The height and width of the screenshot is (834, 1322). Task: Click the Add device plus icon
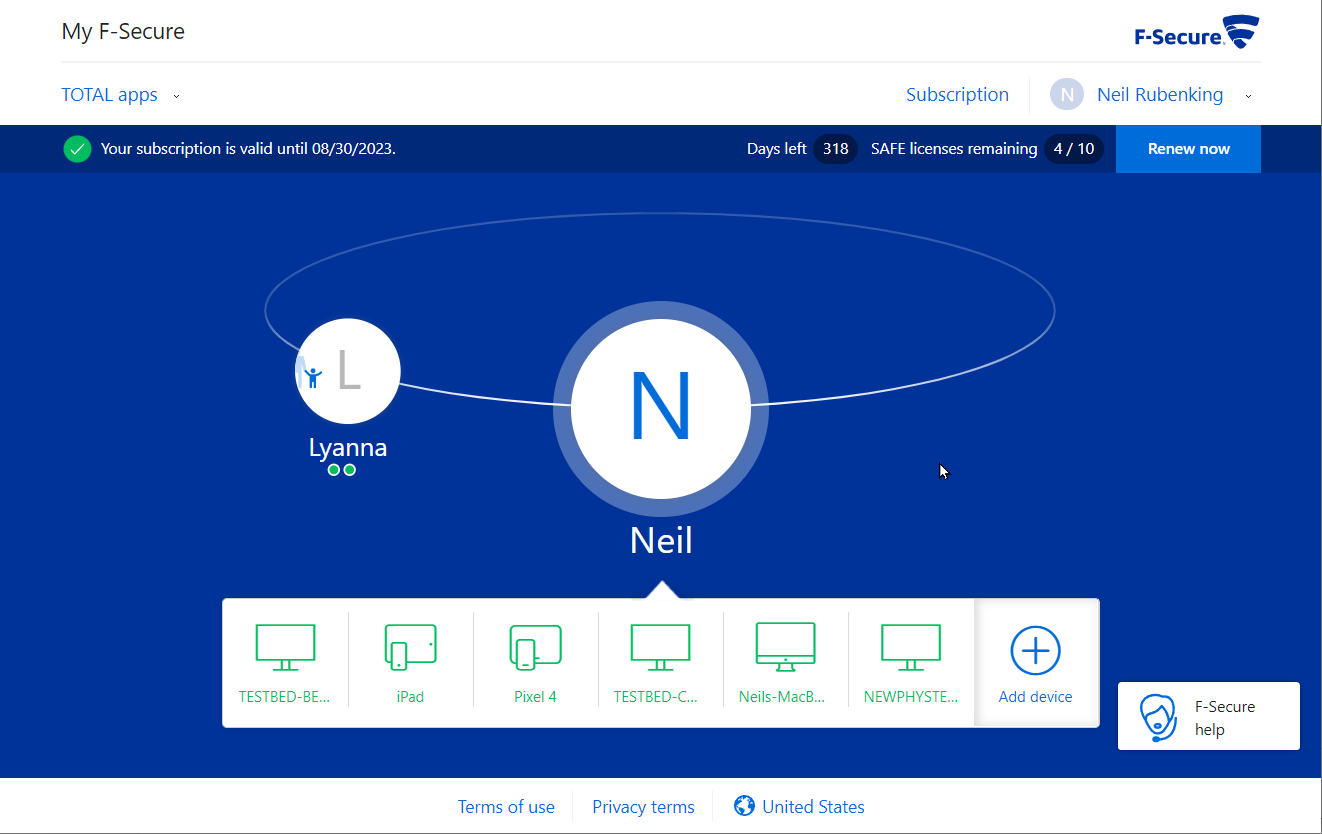(x=1035, y=651)
